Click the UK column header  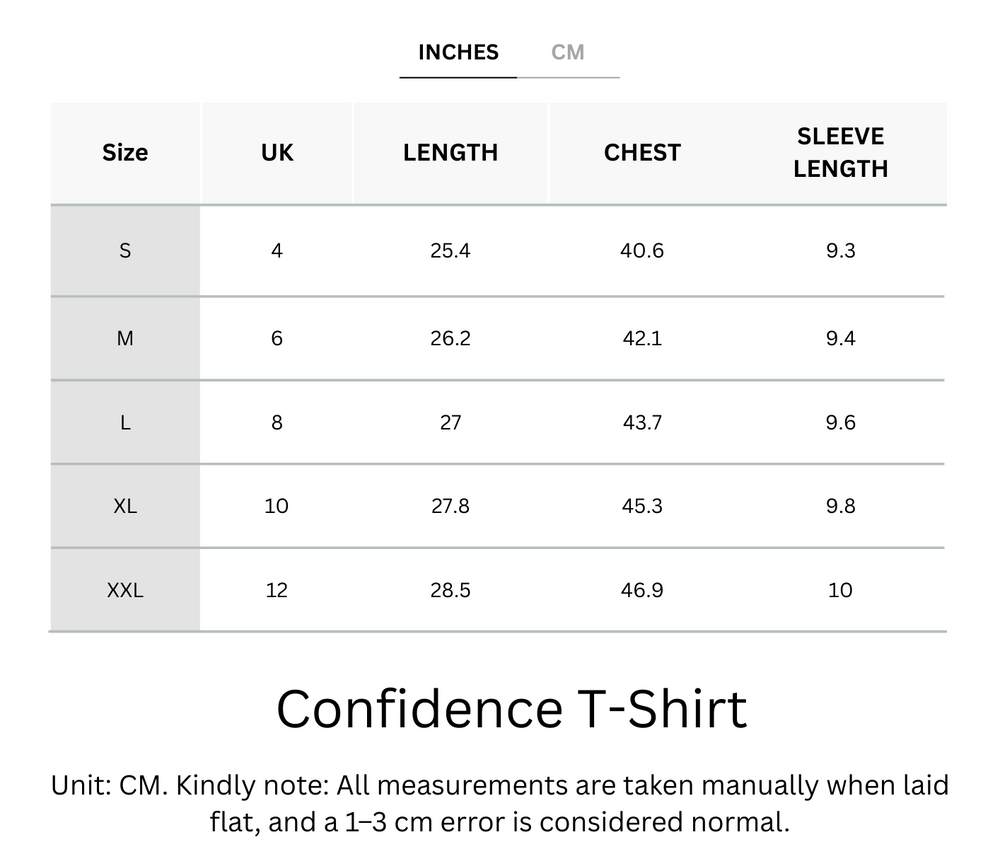pyautogui.click(x=277, y=152)
